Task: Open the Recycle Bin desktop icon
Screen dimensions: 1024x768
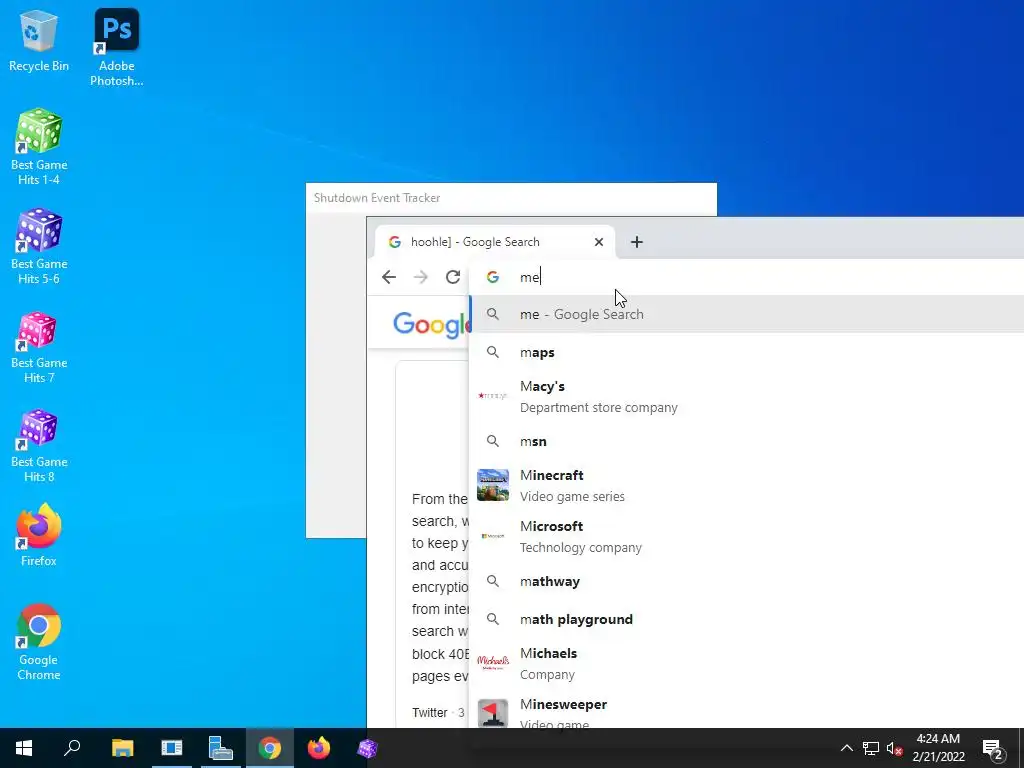Action: [x=39, y=40]
